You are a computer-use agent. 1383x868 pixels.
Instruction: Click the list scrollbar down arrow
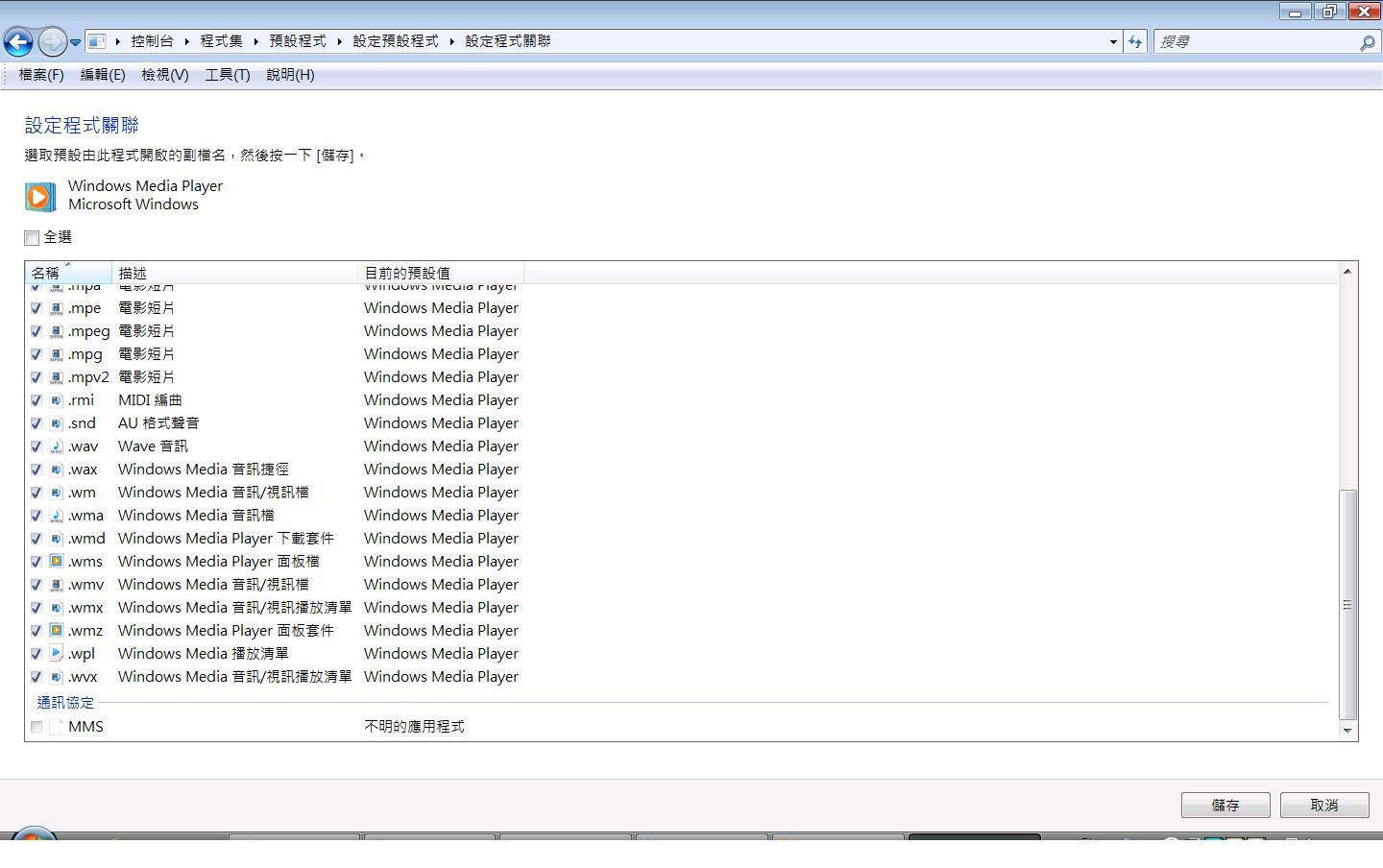(1347, 731)
